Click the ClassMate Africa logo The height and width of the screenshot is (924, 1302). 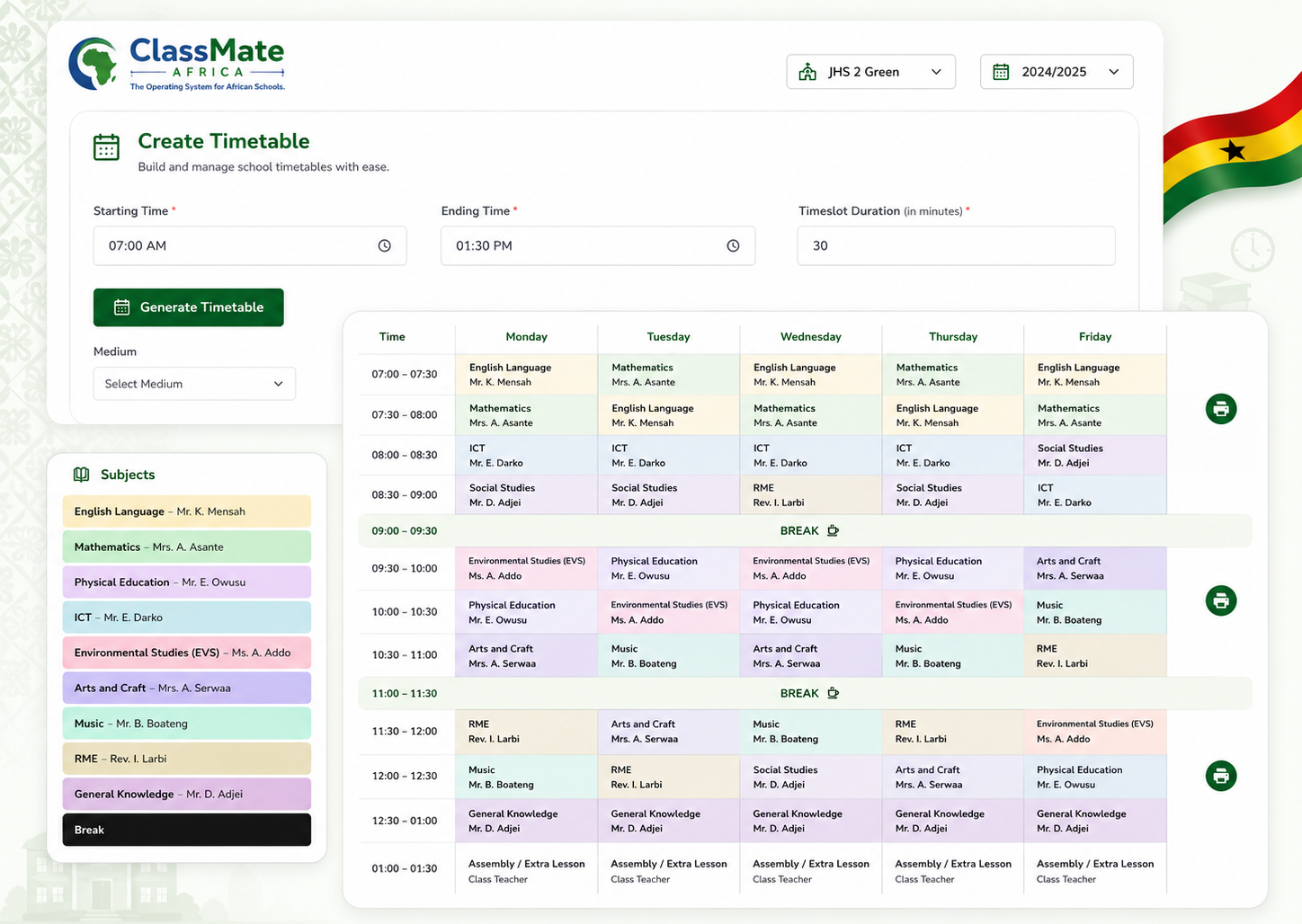177,64
